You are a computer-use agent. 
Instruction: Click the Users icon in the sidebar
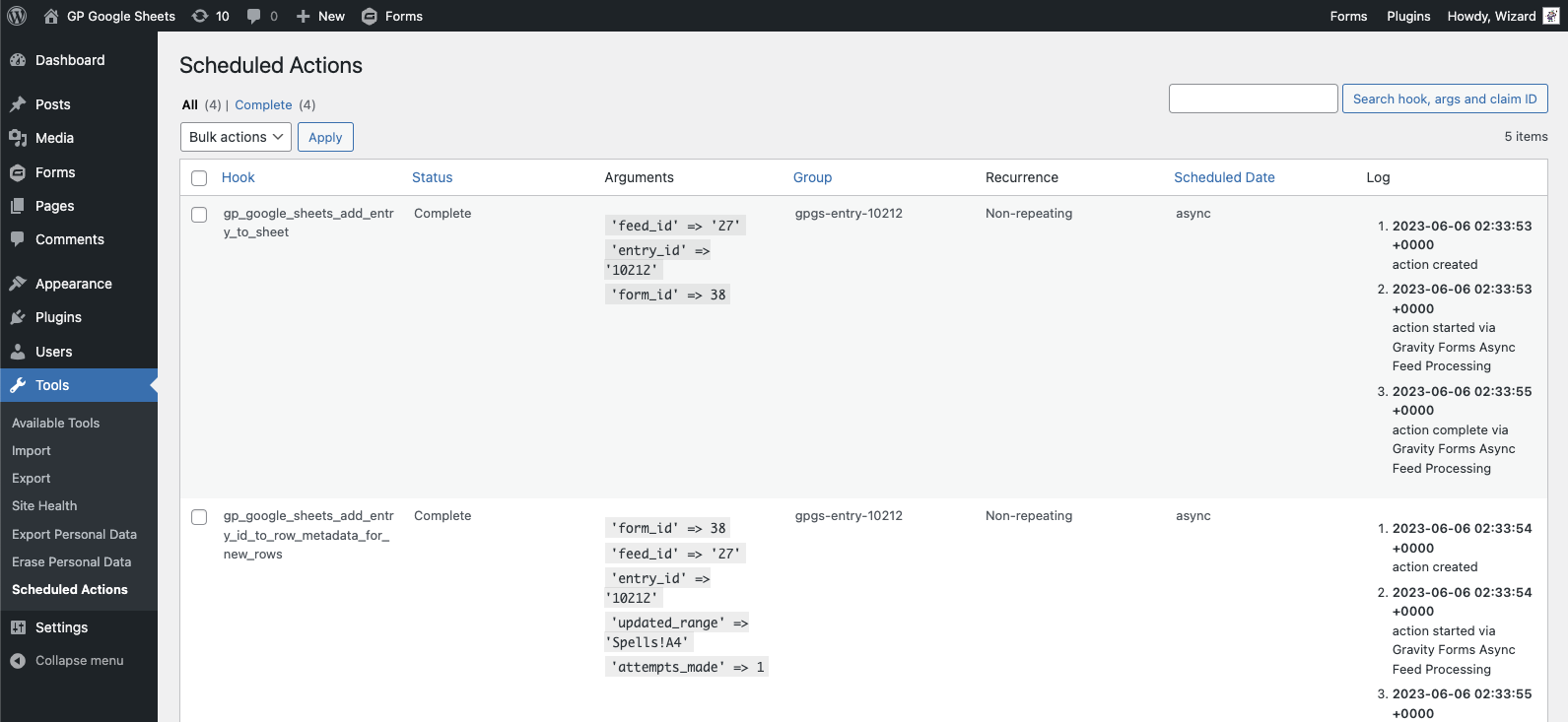coord(18,352)
